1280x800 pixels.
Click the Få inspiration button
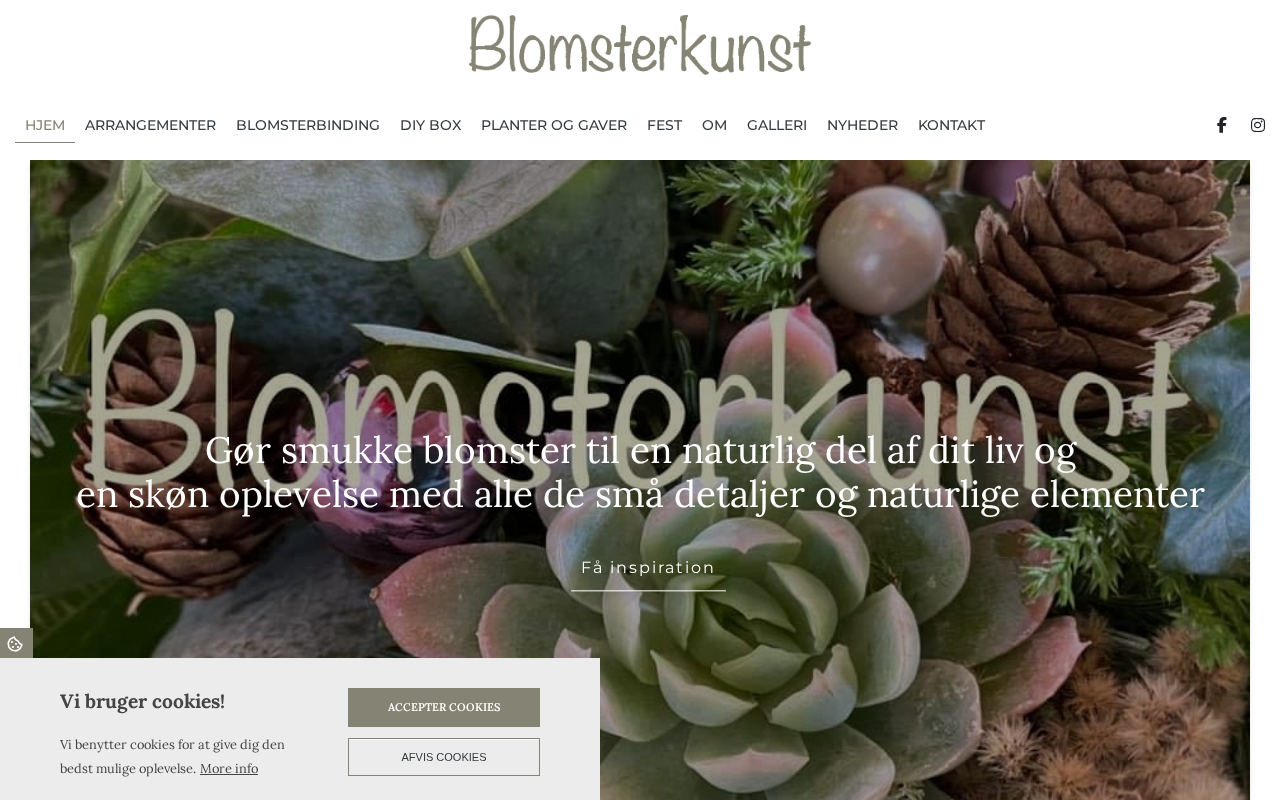[x=648, y=568]
